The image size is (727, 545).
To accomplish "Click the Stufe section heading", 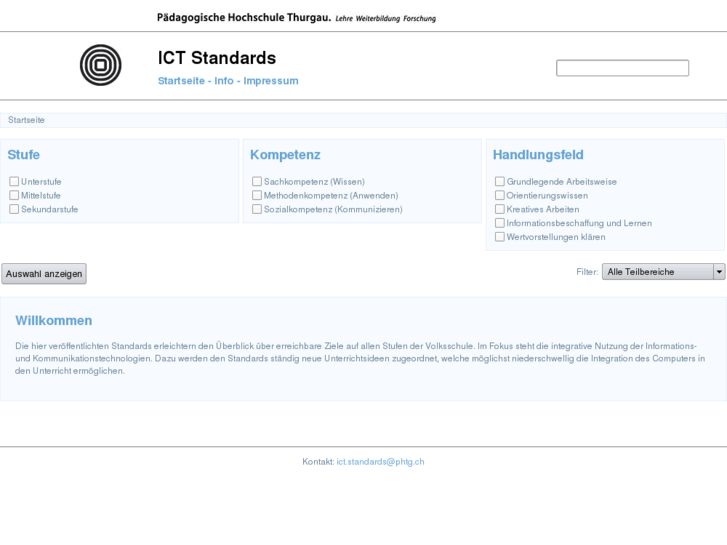I will click(x=24, y=154).
